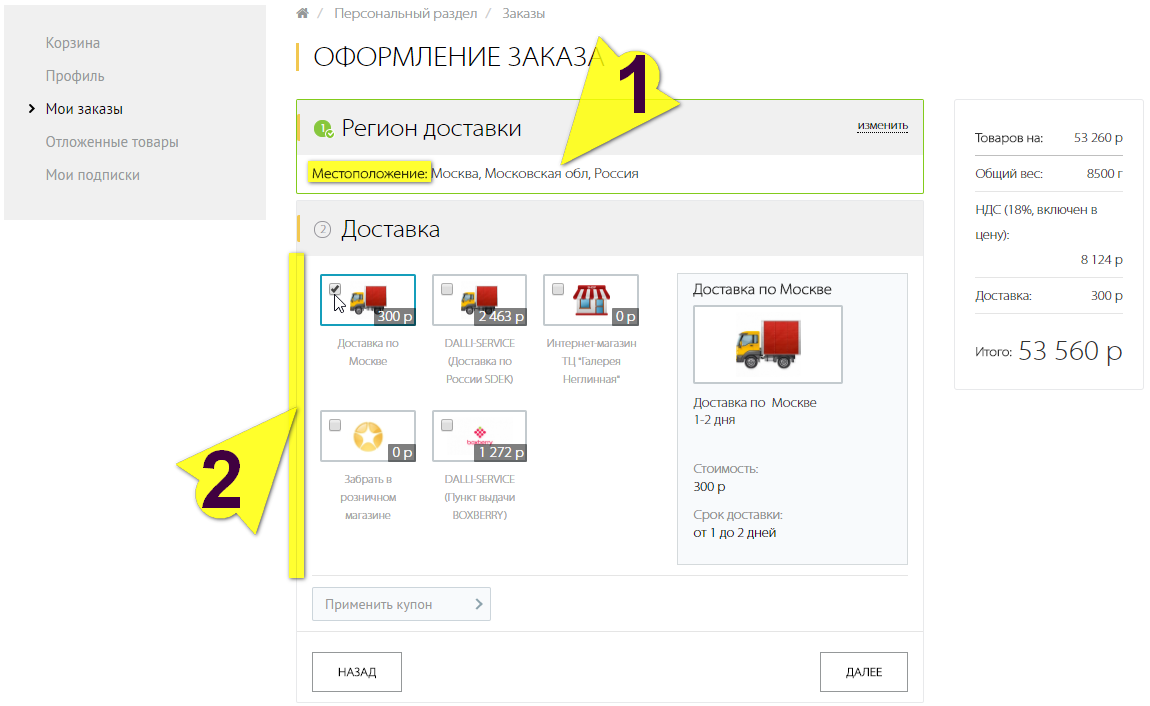The image size is (1150, 706).
Task: Click the green step one icon near Регион доставки
Action: [323, 129]
